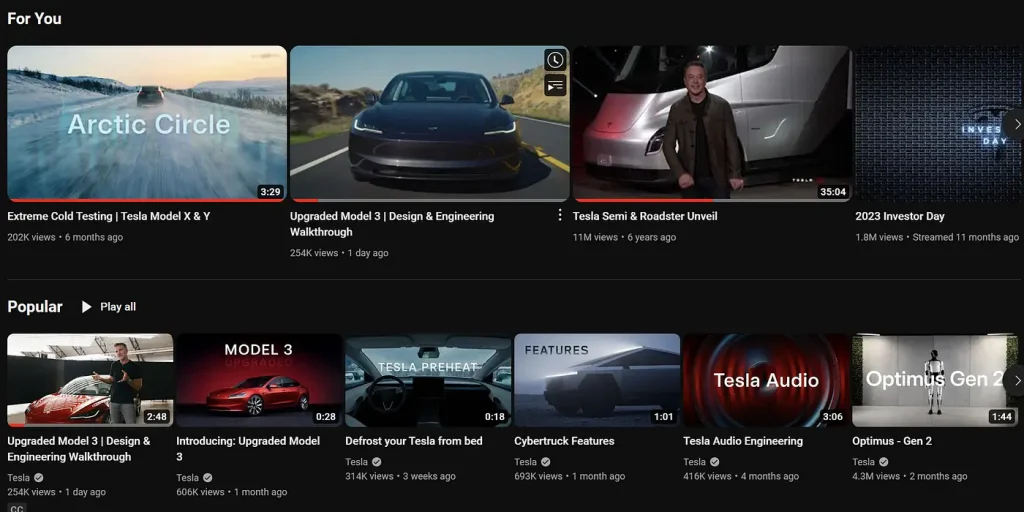Click the 35:04 duration badge
The width and height of the screenshot is (1024, 512).
click(x=833, y=191)
